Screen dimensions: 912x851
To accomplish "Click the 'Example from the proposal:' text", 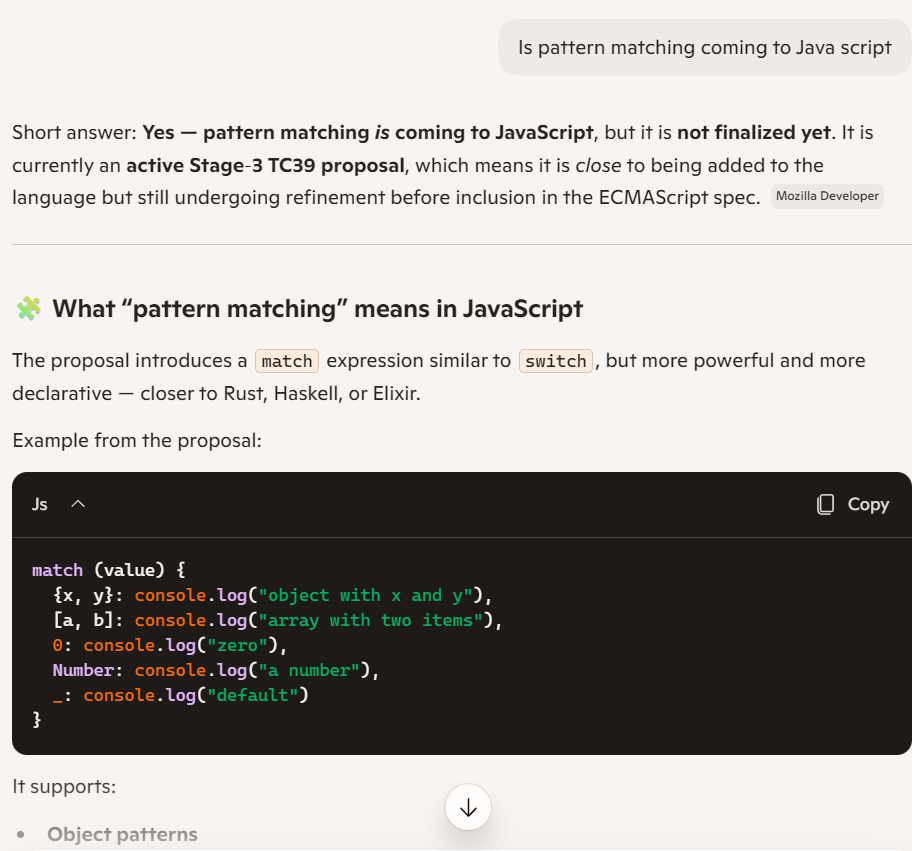I will [137, 440].
